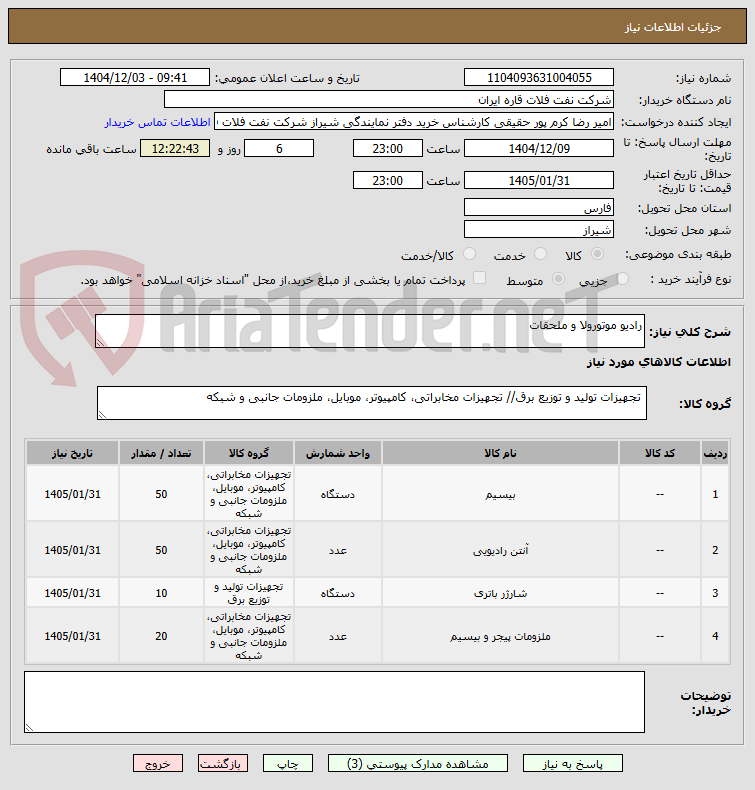
Task: Click the 'ملزومات پیجر و بیسیم' item cell
Action: click(x=500, y=636)
